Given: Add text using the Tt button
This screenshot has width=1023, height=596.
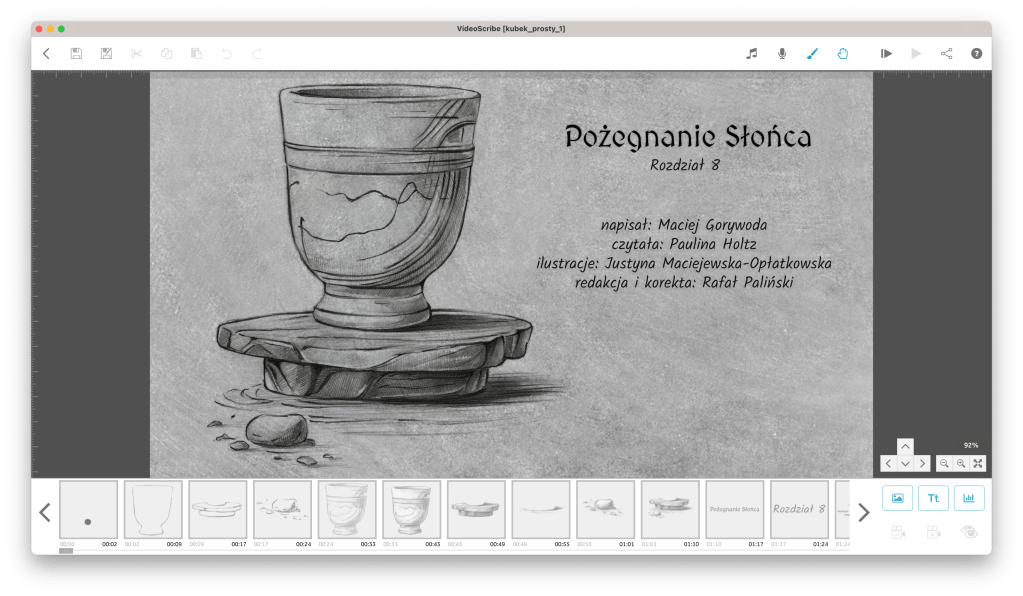Looking at the screenshot, I should pyautogui.click(x=933, y=497).
